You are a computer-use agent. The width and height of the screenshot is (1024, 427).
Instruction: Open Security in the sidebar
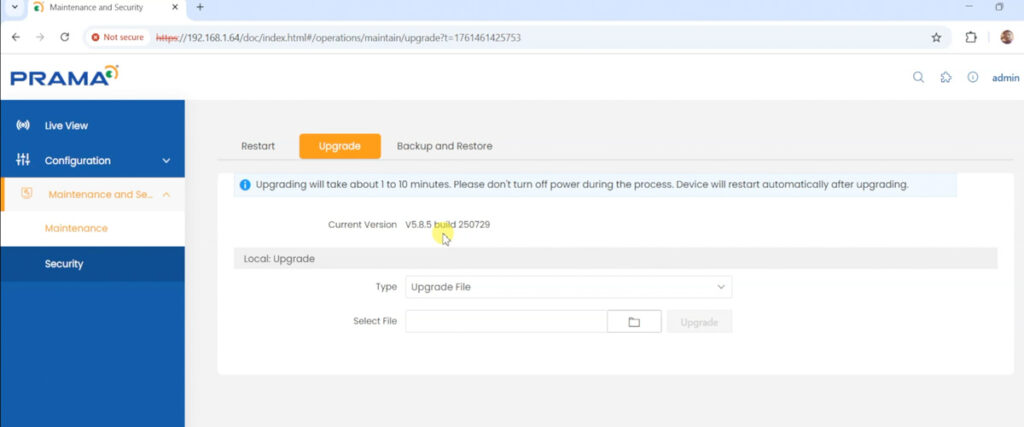coord(64,264)
